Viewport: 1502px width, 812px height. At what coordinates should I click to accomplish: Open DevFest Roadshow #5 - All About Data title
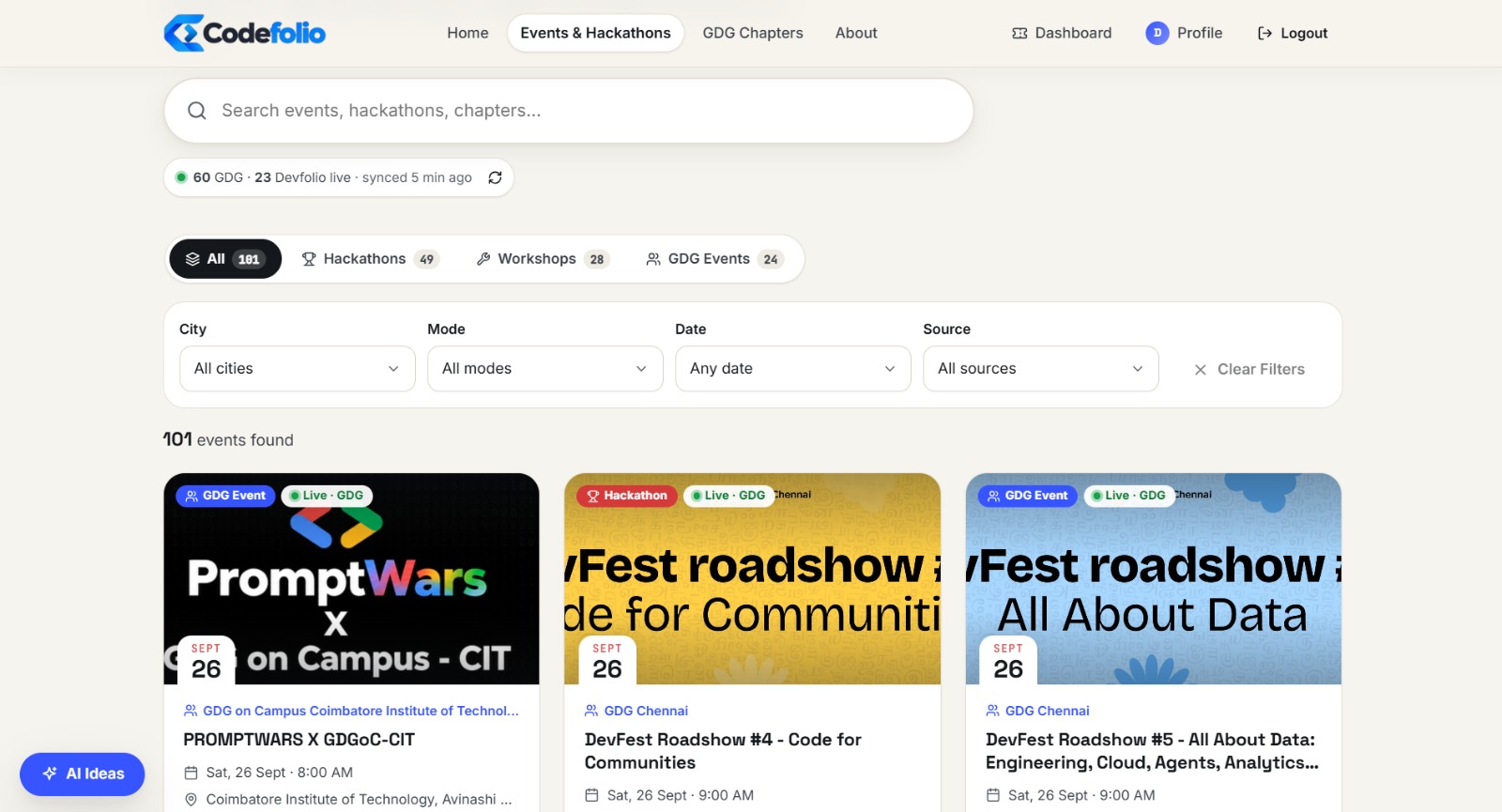coord(1152,751)
